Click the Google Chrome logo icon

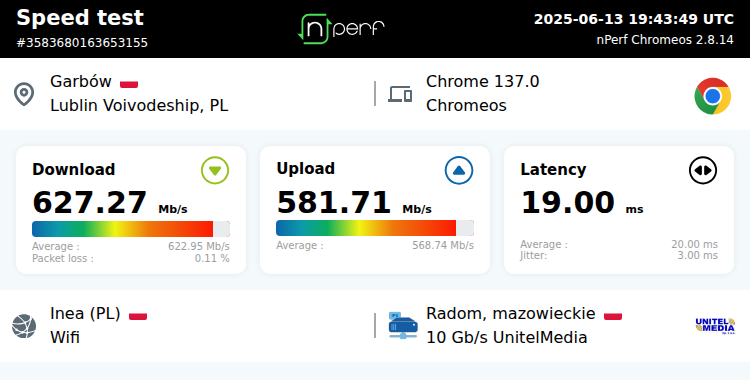coord(713,96)
